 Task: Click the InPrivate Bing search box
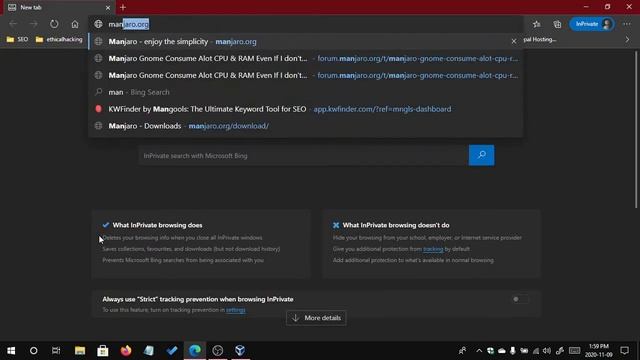pyautogui.click(x=303, y=156)
